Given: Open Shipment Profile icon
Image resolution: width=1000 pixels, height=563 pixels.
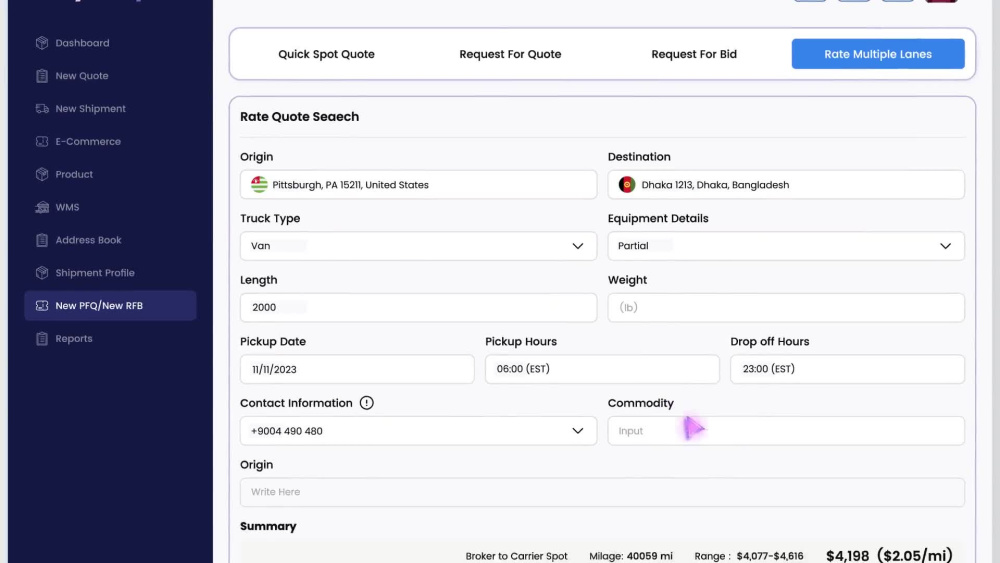Looking at the screenshot, I should click(42, 273).
